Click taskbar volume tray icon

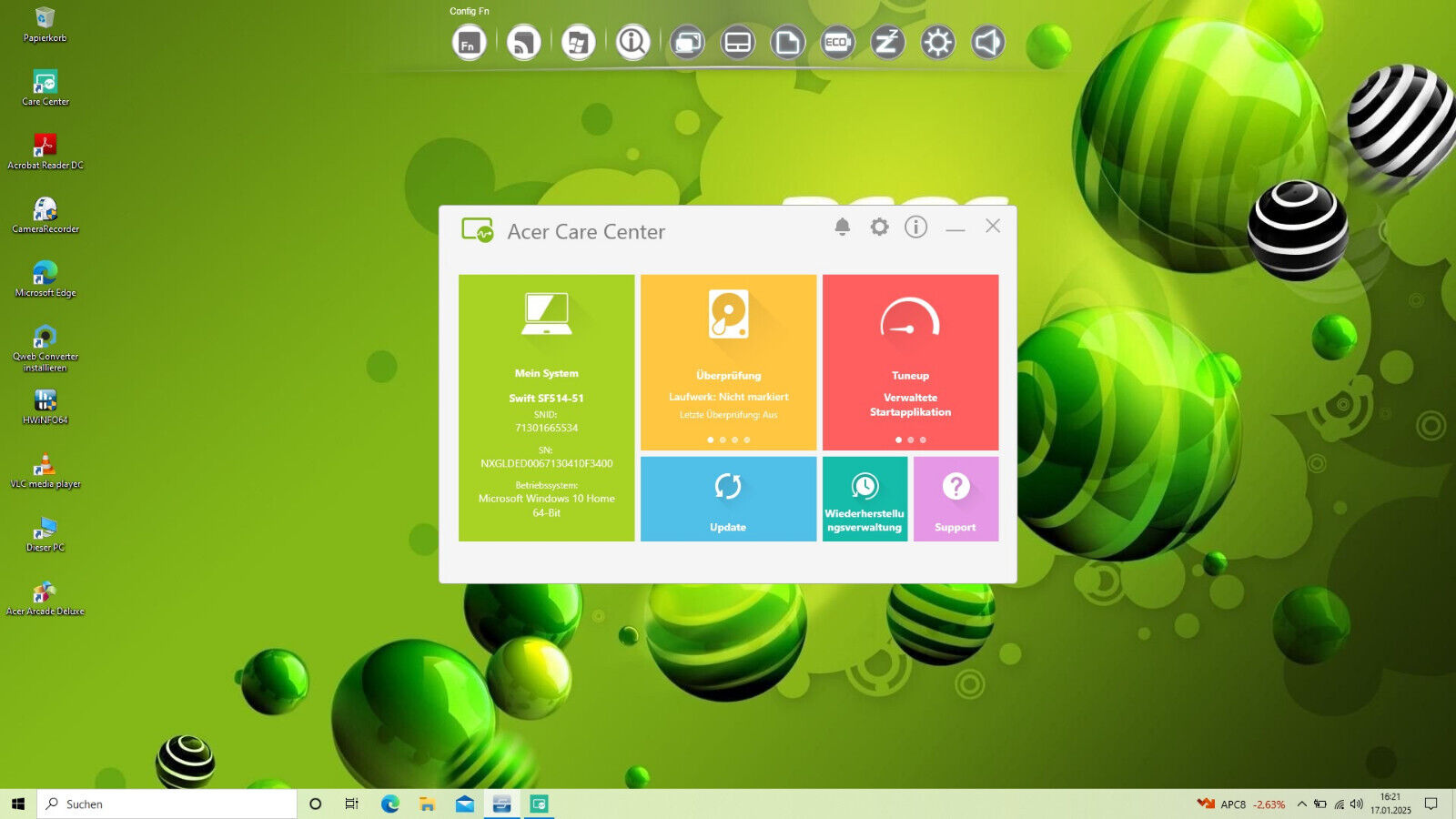tap(1357, 804)
